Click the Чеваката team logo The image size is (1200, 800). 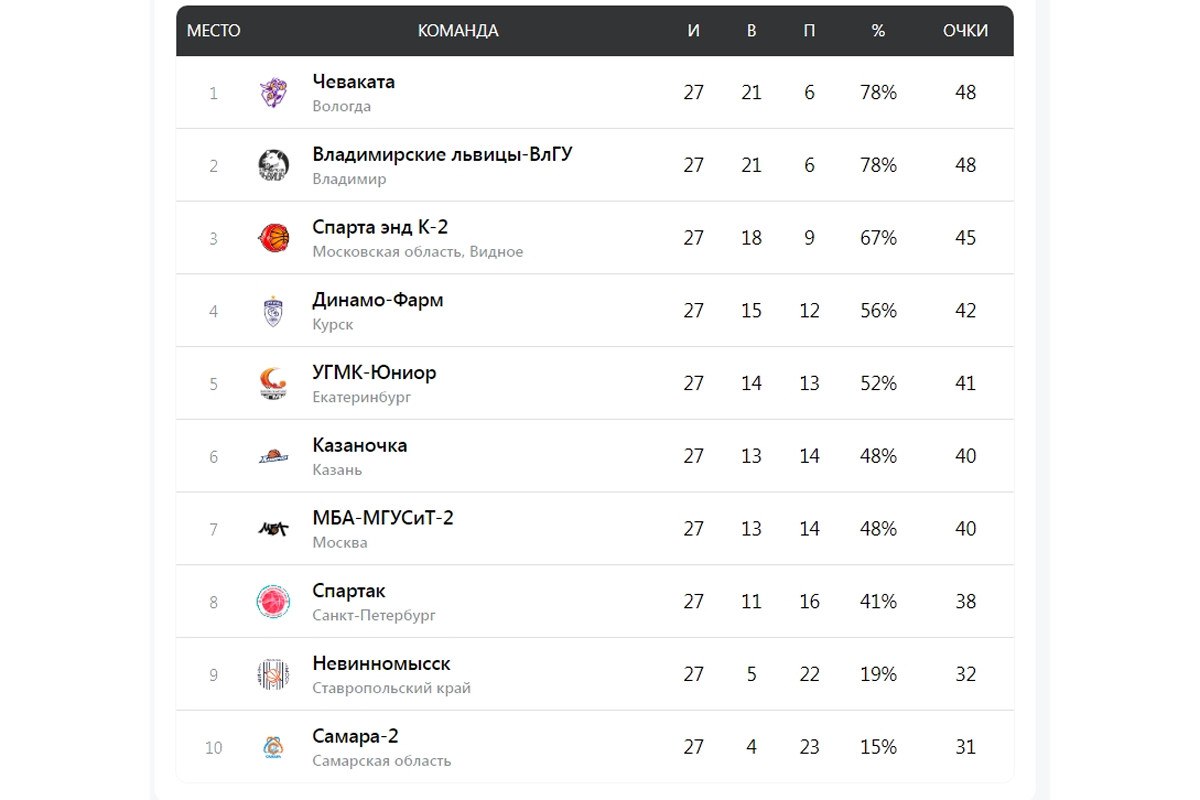tap(273, 93)
